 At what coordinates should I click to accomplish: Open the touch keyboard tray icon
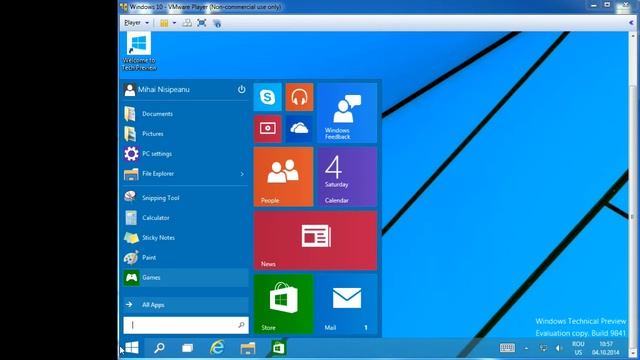point(507,348)
